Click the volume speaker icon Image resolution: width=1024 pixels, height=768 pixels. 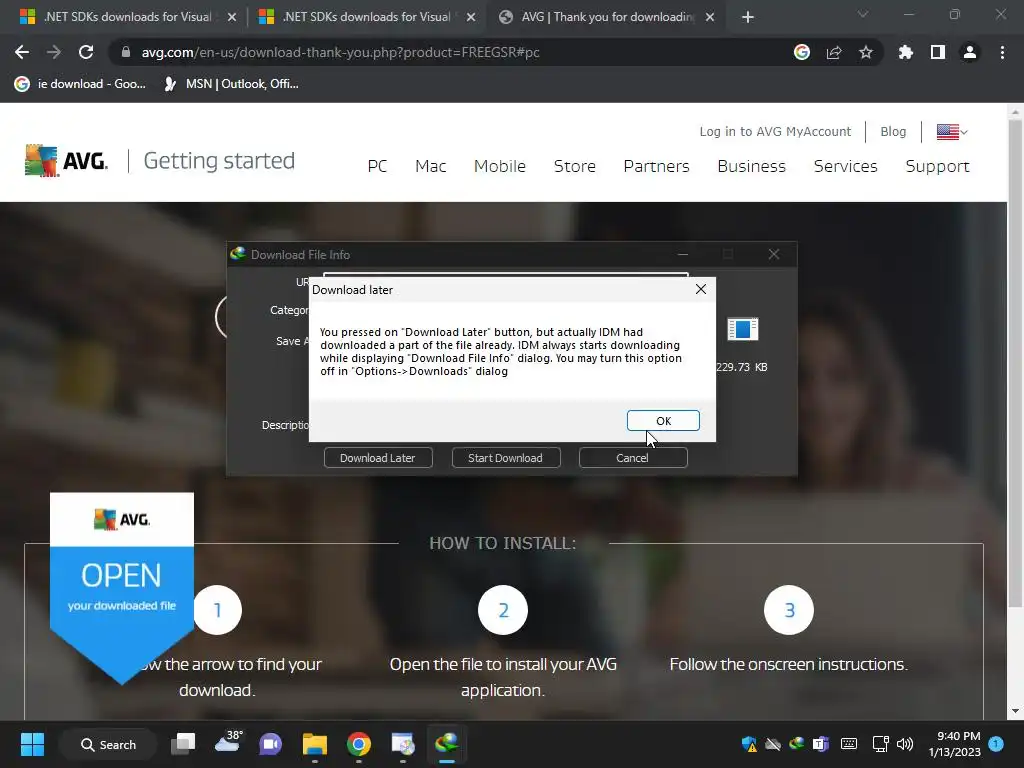click(905, 744)
